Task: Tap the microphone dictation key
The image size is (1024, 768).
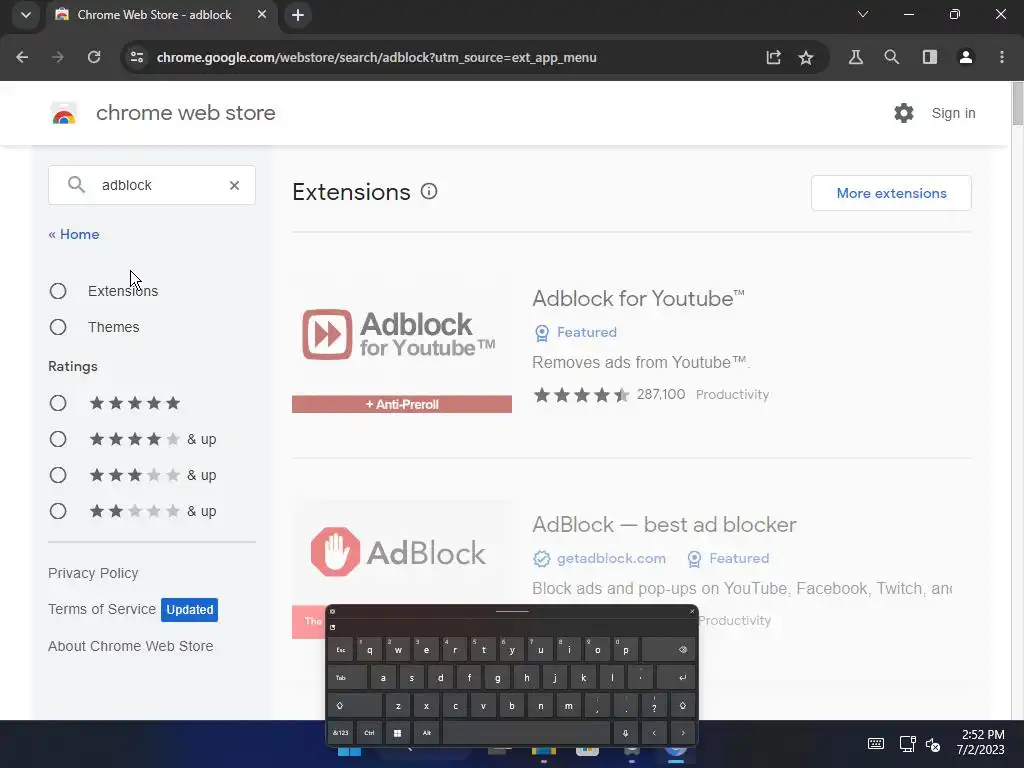Action: (625, 733)
